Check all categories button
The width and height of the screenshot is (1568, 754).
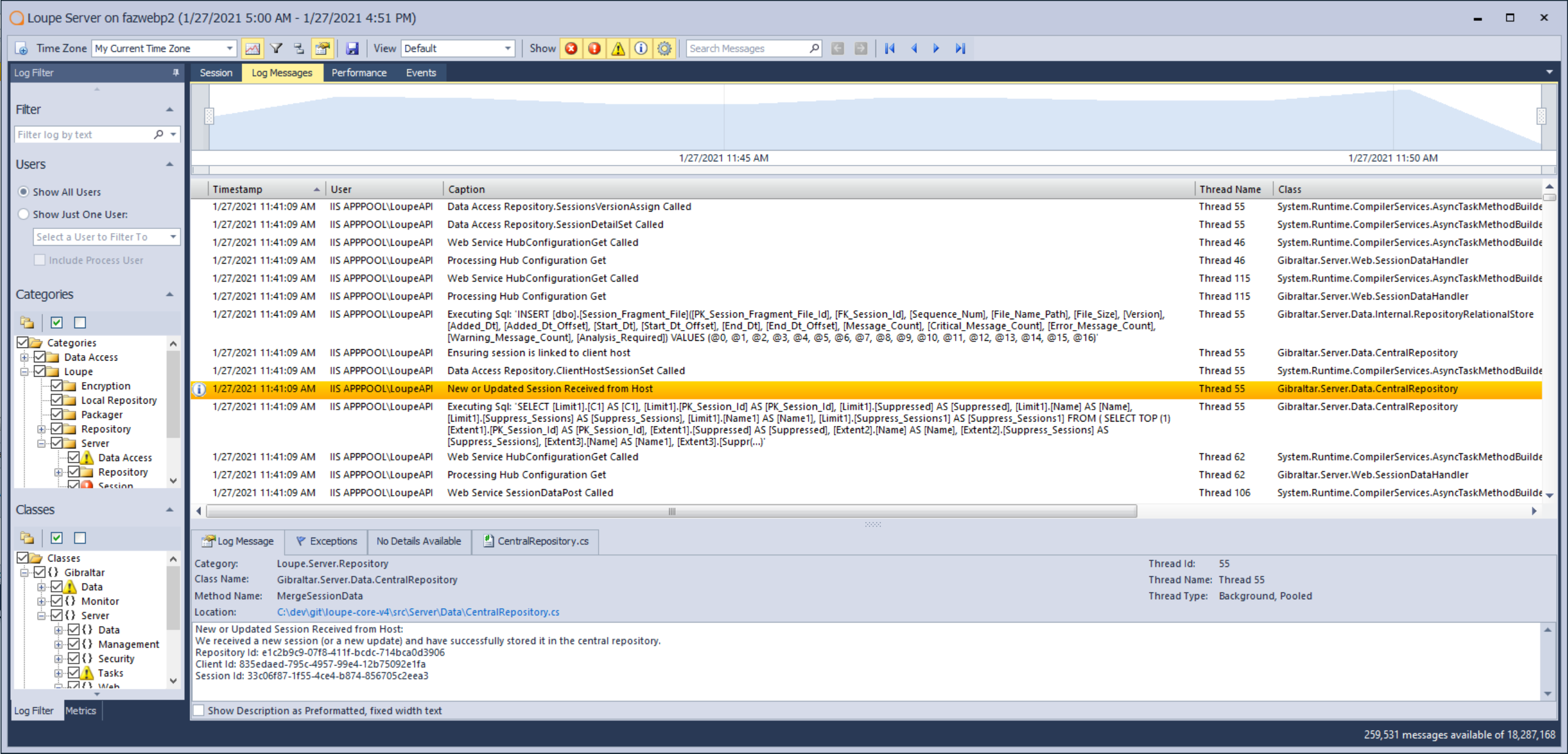point(57,322)
